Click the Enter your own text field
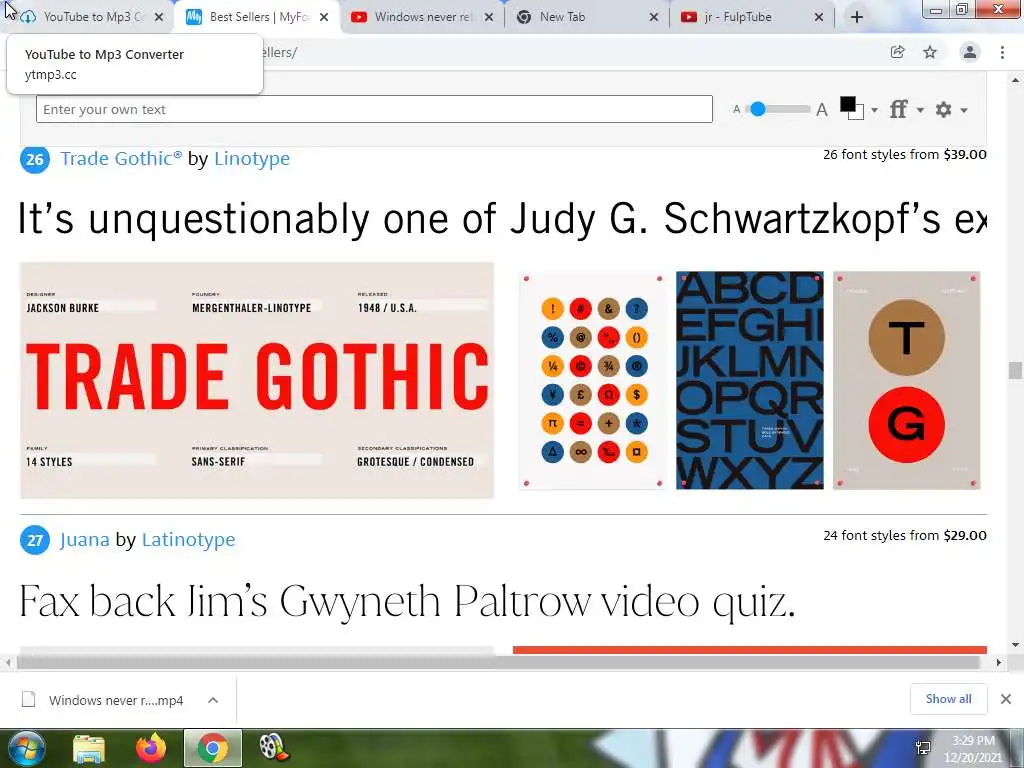Image resolution: width=1024 pixels, height=768 pixels. pyautogui.click(x=374, y=109)
